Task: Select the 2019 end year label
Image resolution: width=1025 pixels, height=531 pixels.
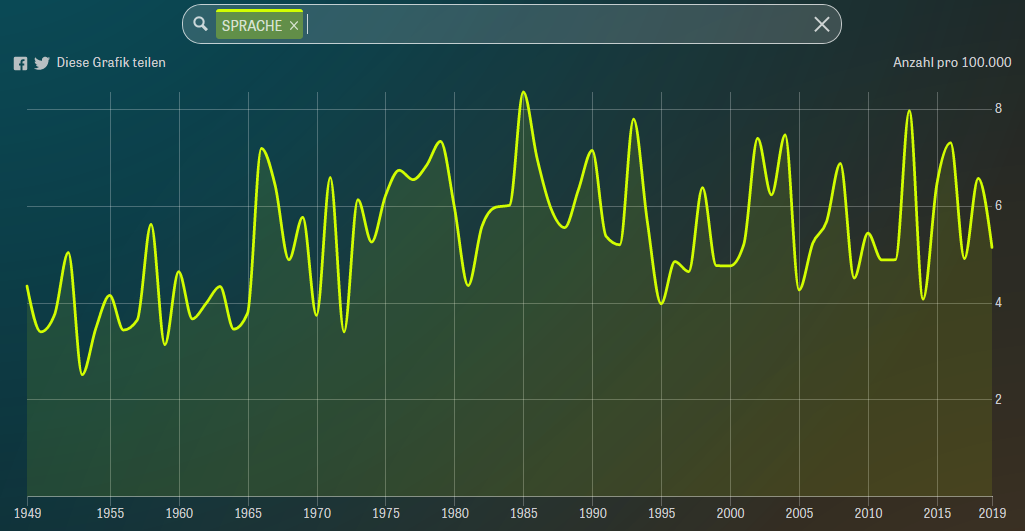Action: (992, 513)
